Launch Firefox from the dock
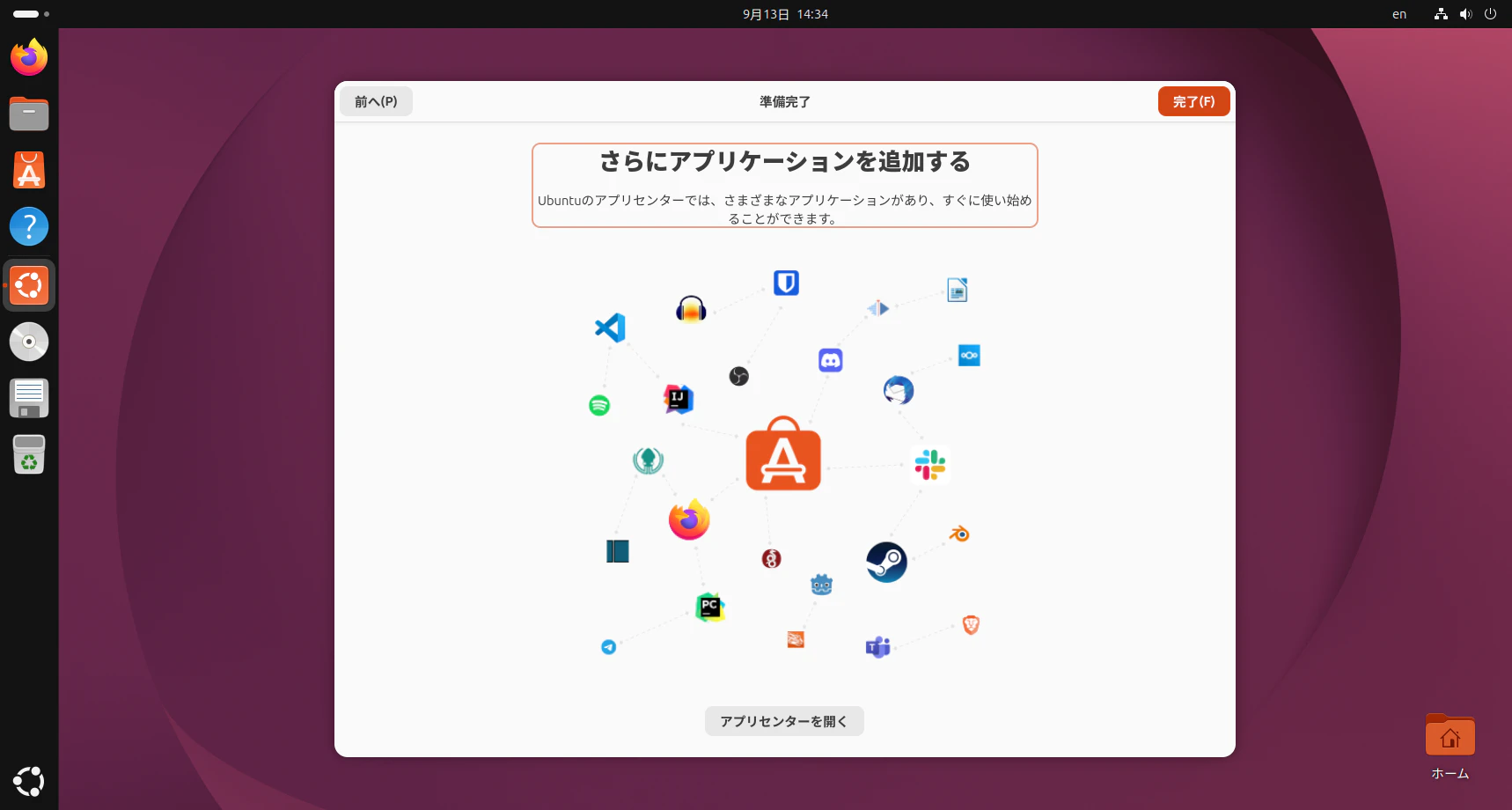Viewport: 1512px width, 810px height. click(29, 57)
